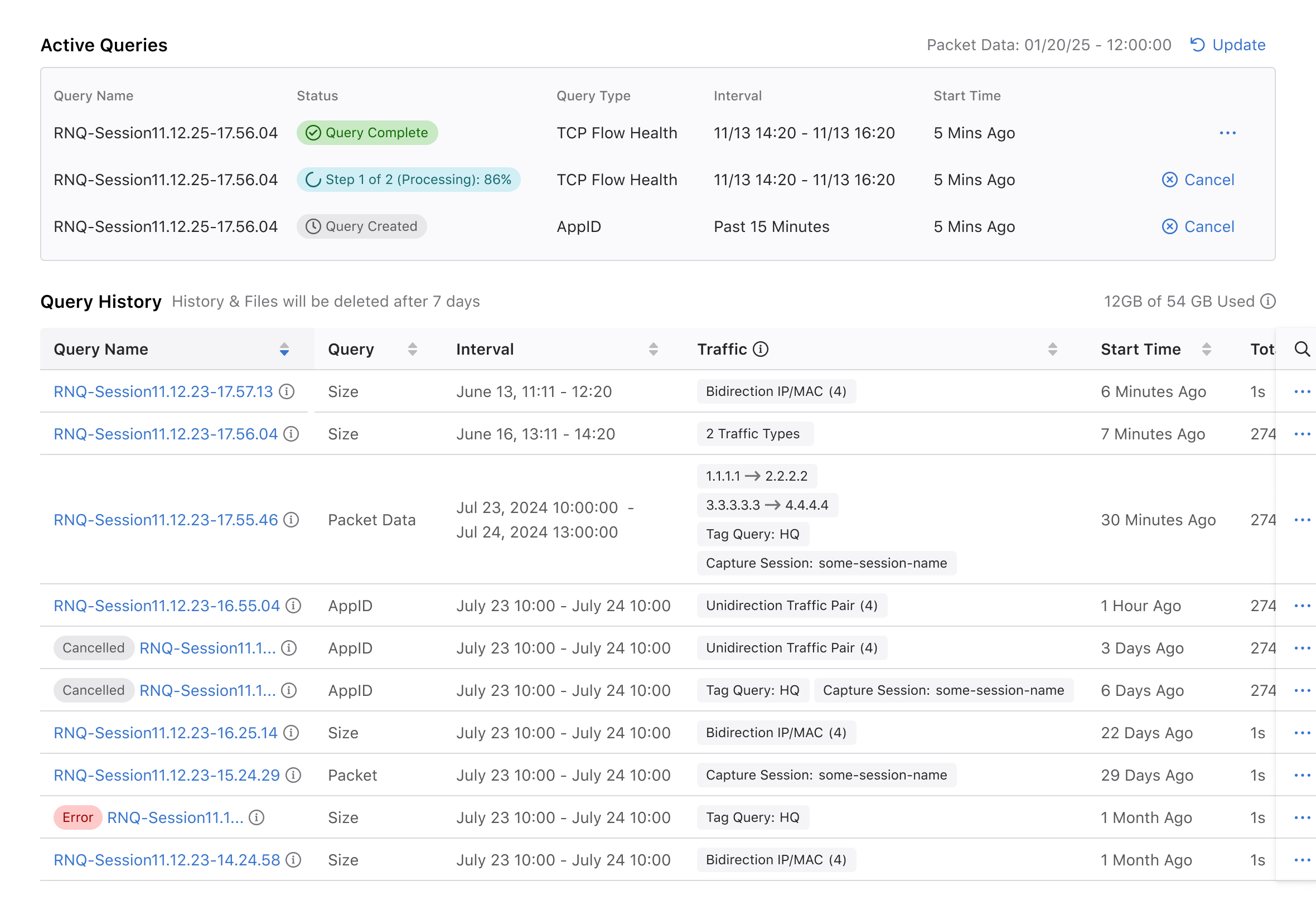Click the Traffic header info icon
1316x910 pixels.
(x=761, y=349)
